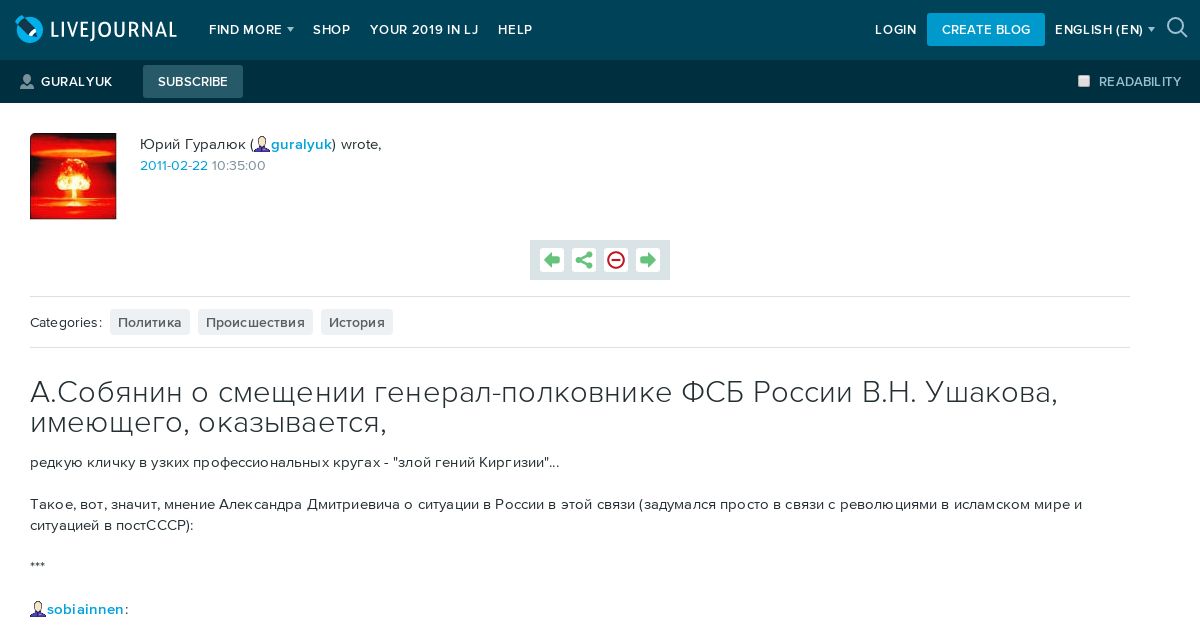Image resolution: width=1200 pixels, height=630 pixels.
Task: Click the Categories: label
Action: click(66, 322)
